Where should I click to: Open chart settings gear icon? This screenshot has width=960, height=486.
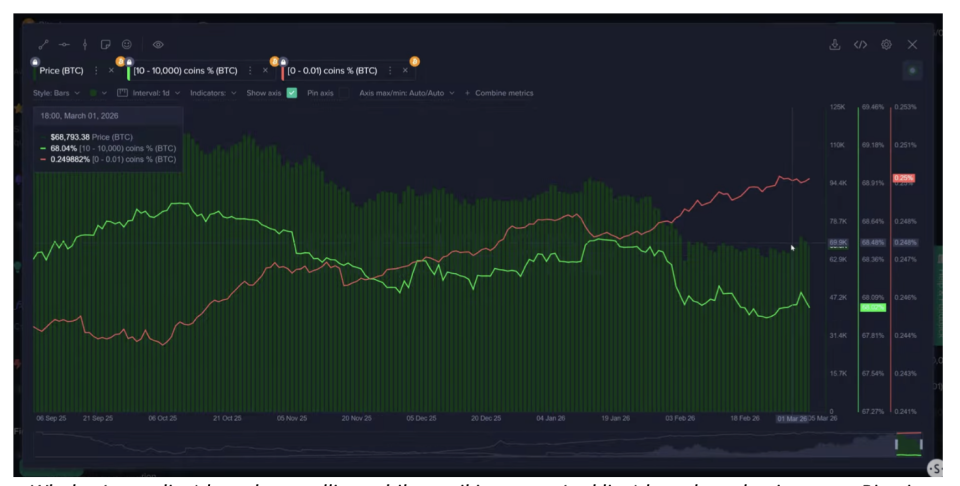886,44
